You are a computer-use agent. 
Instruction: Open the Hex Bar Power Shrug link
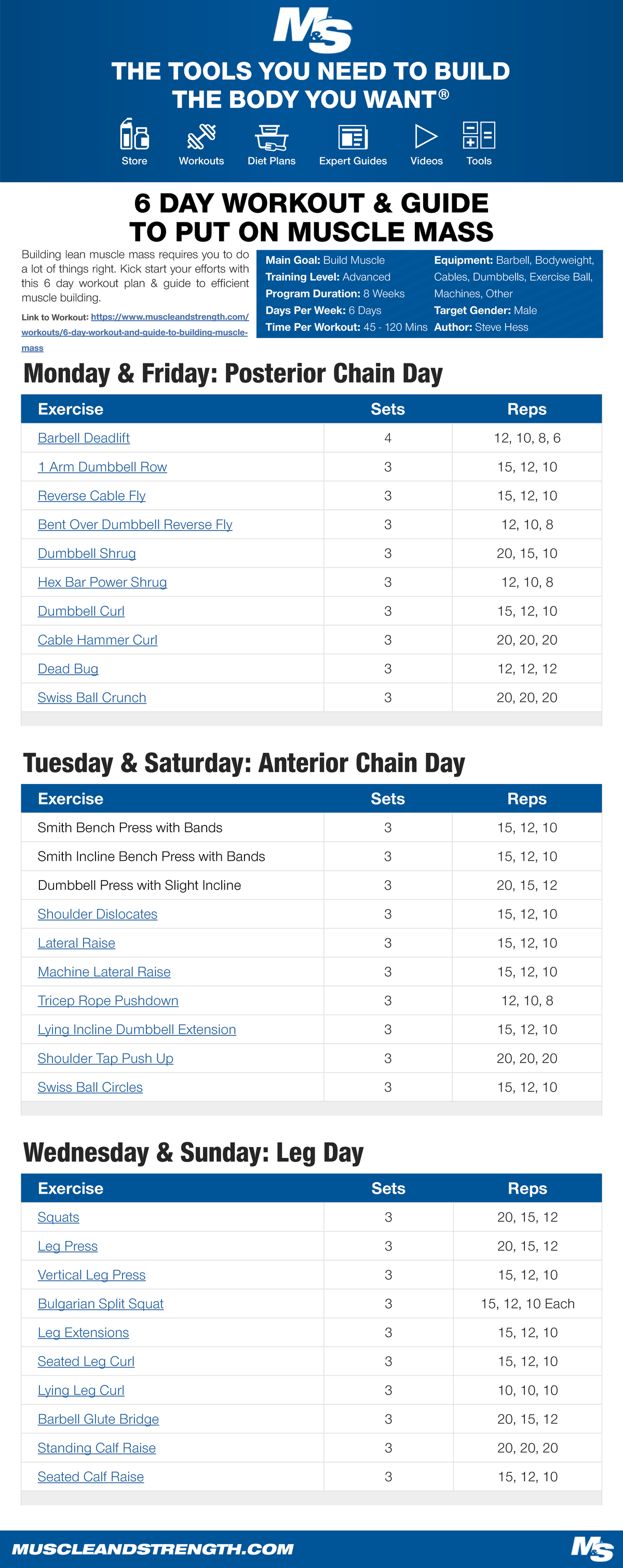(x=102, y=583)
